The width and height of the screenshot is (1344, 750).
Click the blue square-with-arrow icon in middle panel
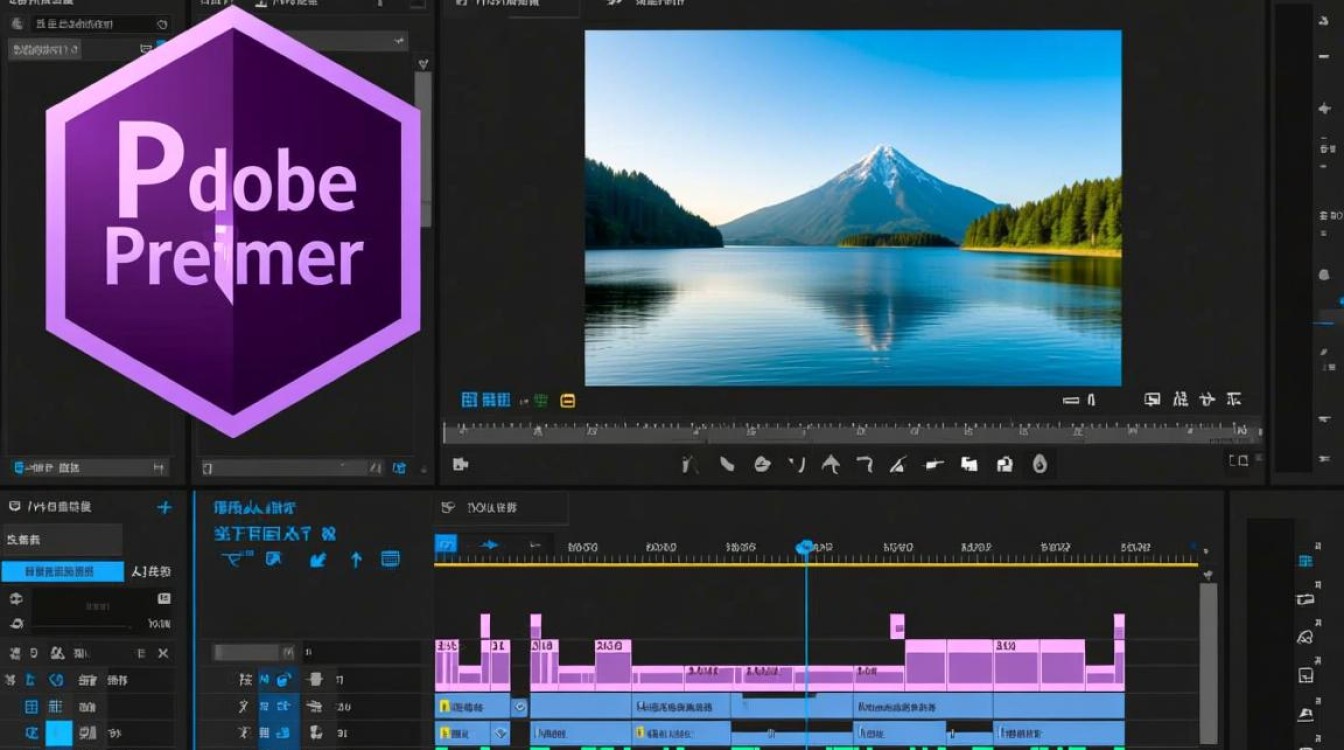click(274, 559)
